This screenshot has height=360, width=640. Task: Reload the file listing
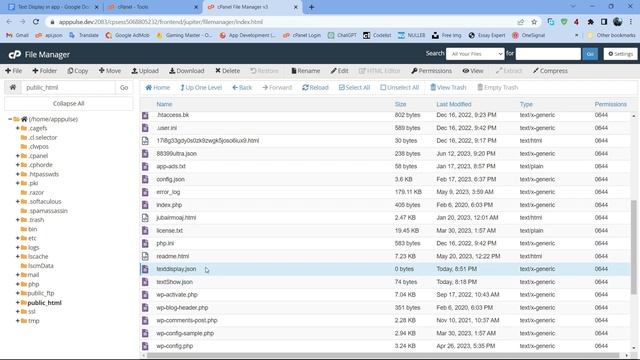(x=315, y=87)
